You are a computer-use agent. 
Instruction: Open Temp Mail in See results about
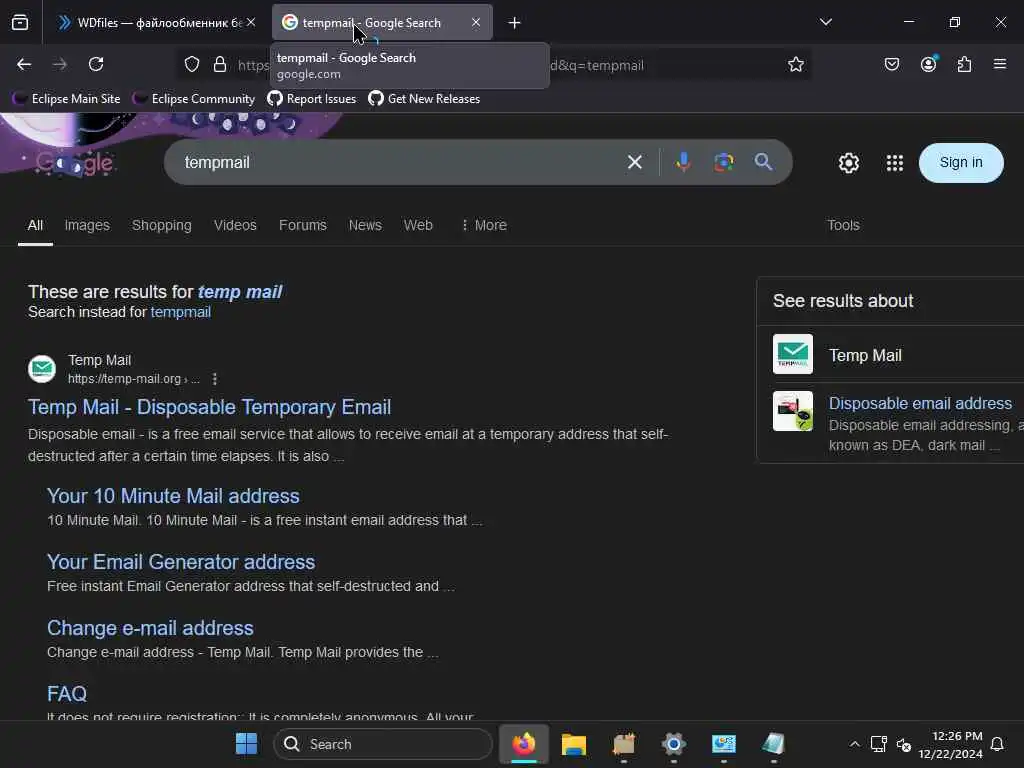865,355
